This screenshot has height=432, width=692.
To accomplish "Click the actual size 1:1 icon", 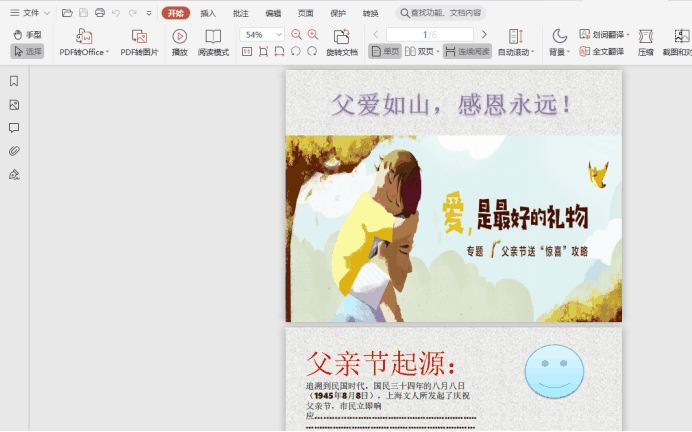I will [247, 52].
